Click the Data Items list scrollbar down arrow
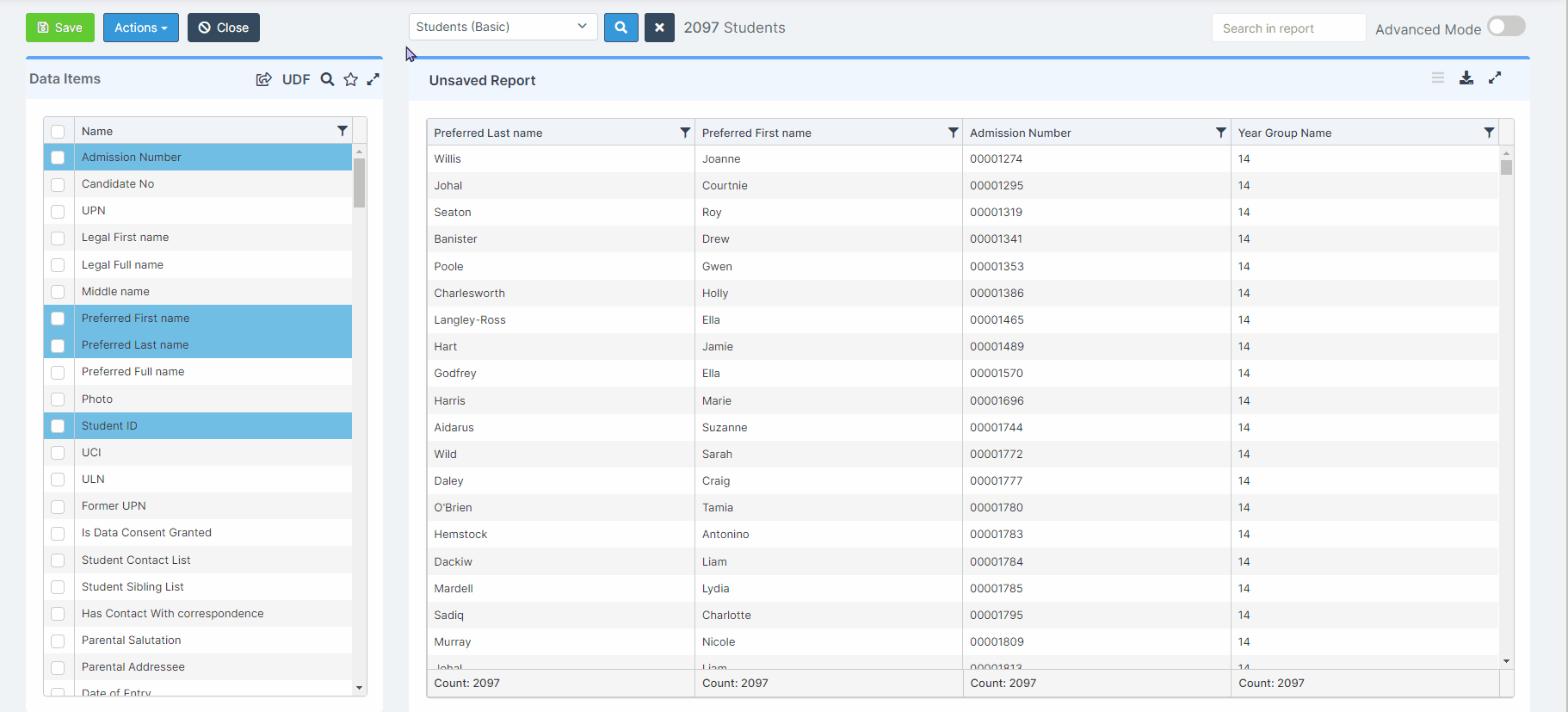1568x712 pixels. pyautogui.click(x=360, y=688)
